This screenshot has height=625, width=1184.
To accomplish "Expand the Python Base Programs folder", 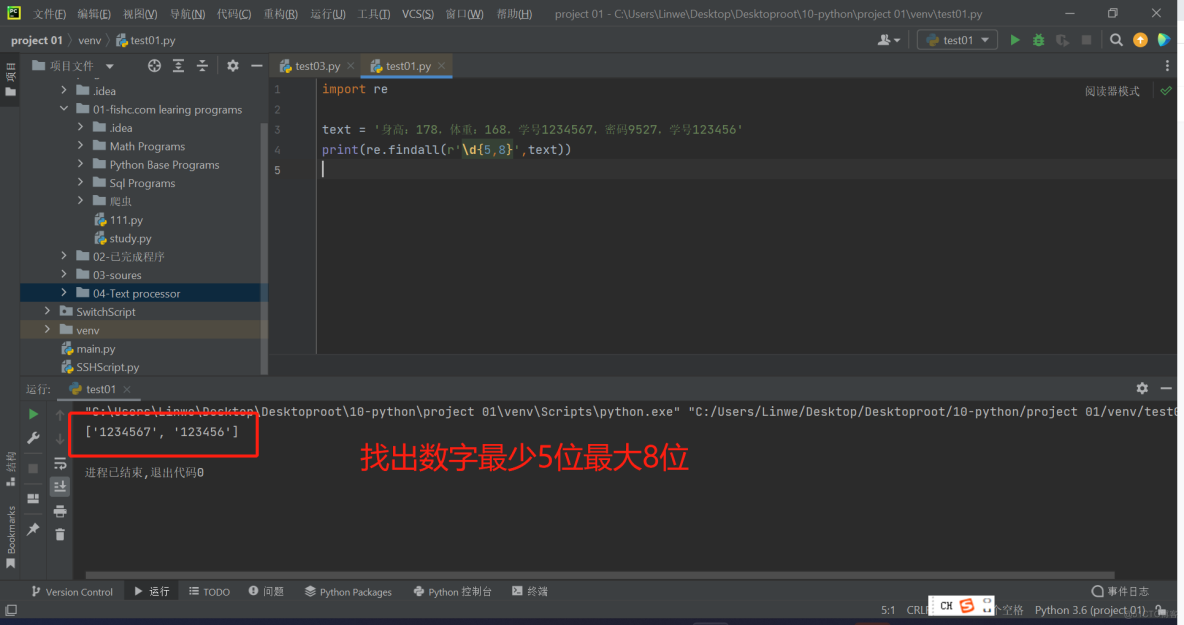I will click(81, 164).
